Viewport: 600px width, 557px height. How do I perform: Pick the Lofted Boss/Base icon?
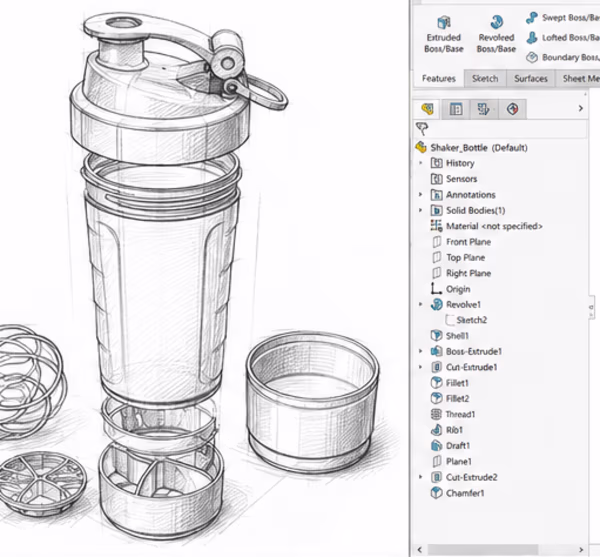coord(532,37)
